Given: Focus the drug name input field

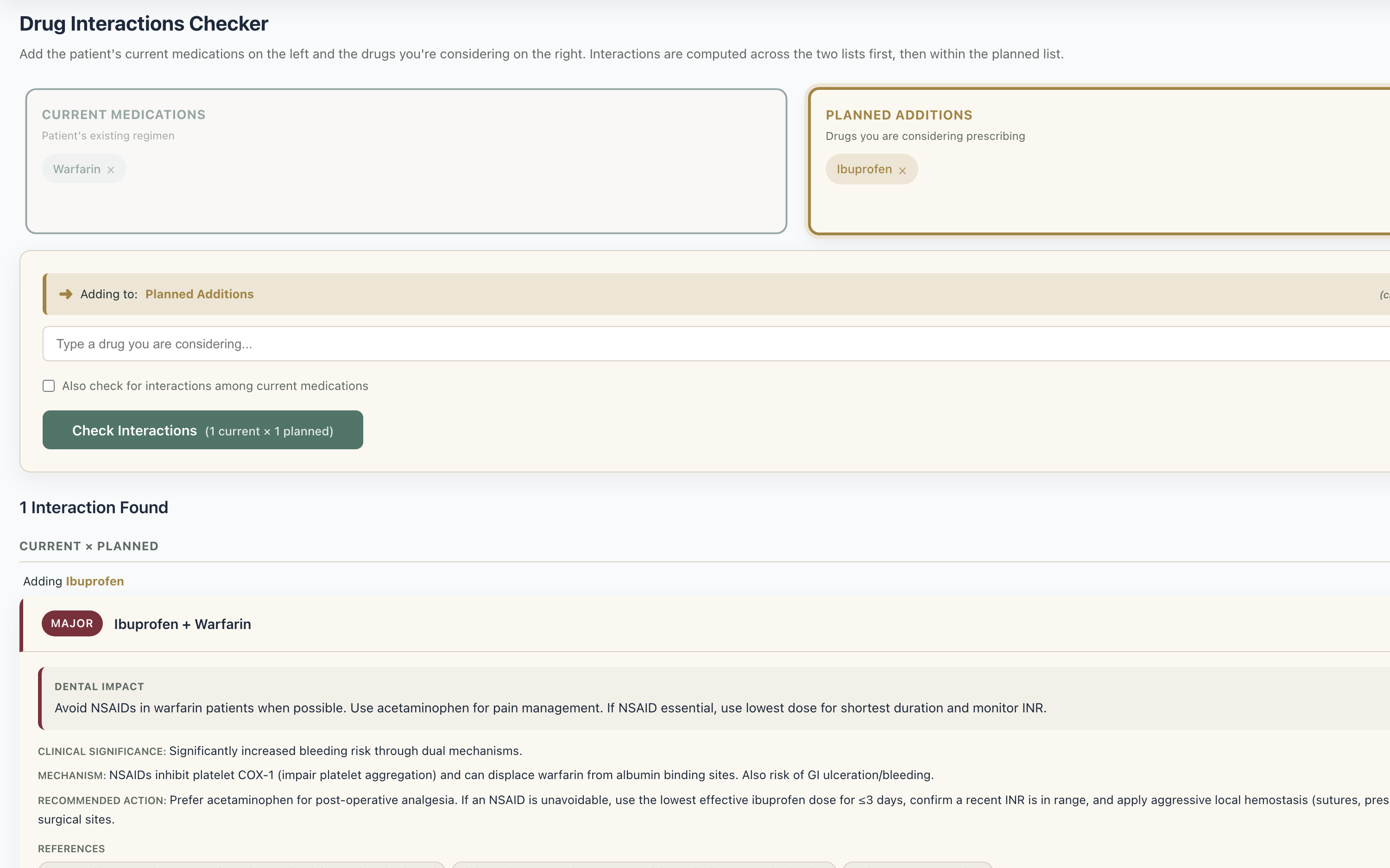Looking at the screenshot, I should tap(716, 344).
